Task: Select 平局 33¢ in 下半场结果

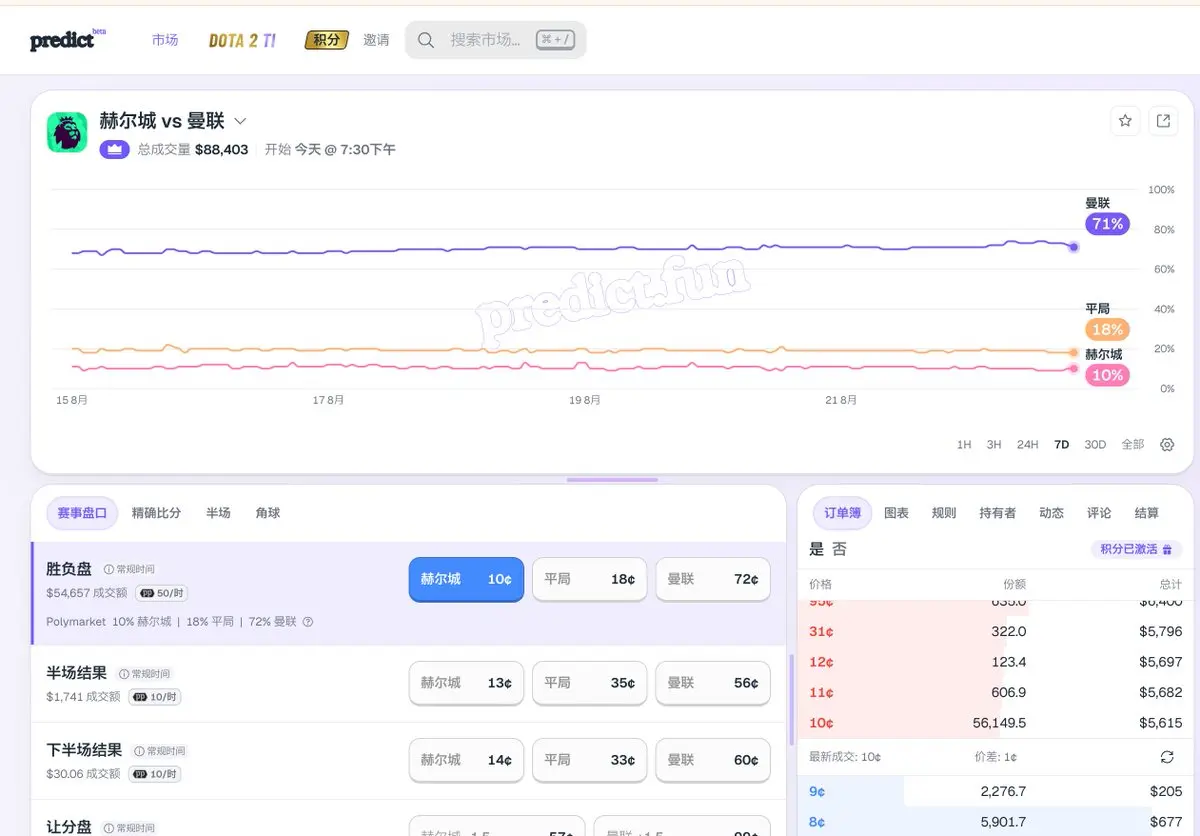Action: (x=589, y=760)
